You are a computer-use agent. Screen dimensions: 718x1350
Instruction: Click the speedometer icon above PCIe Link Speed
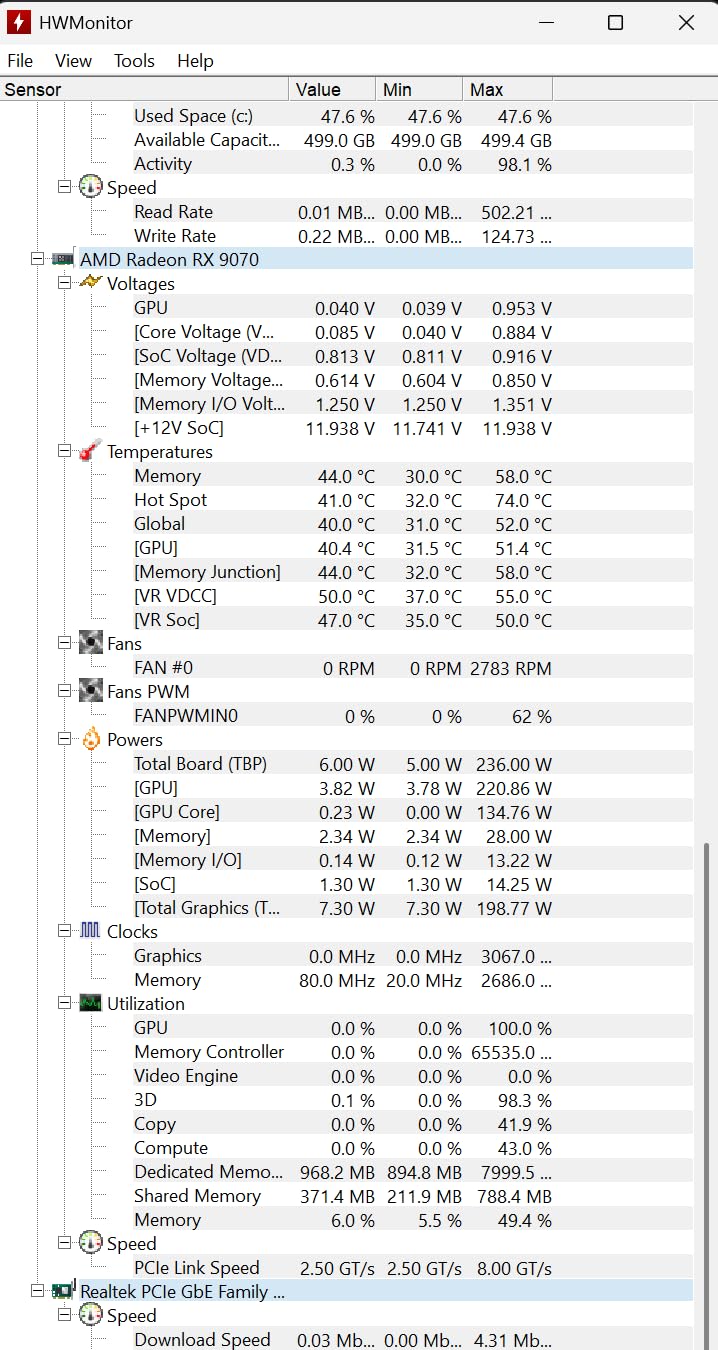91,1243
